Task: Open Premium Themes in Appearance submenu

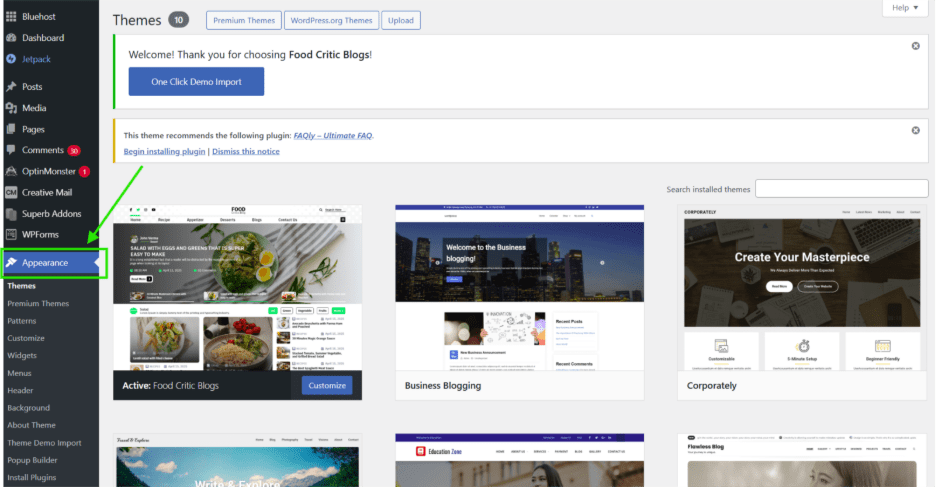Action: click(38, 303)
